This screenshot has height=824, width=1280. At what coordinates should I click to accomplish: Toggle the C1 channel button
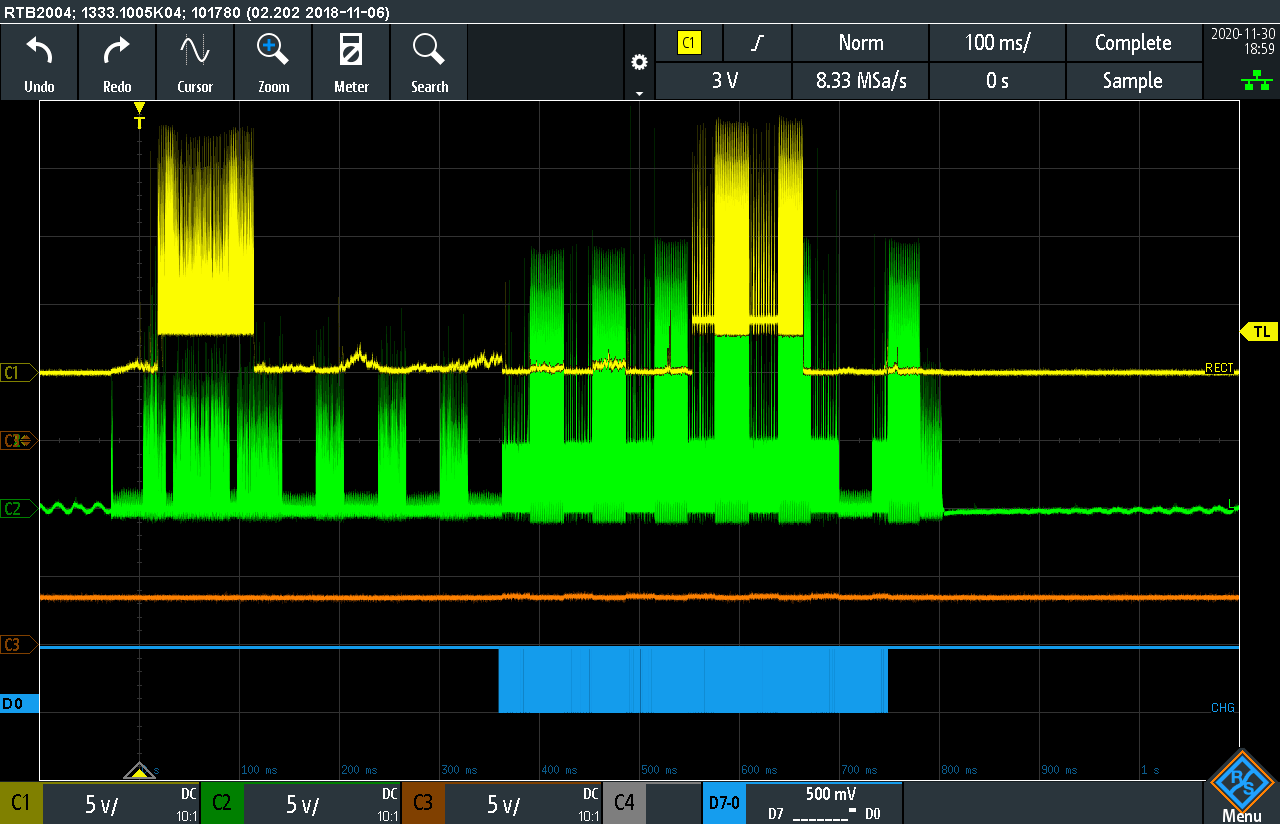[x=21, y=803]
